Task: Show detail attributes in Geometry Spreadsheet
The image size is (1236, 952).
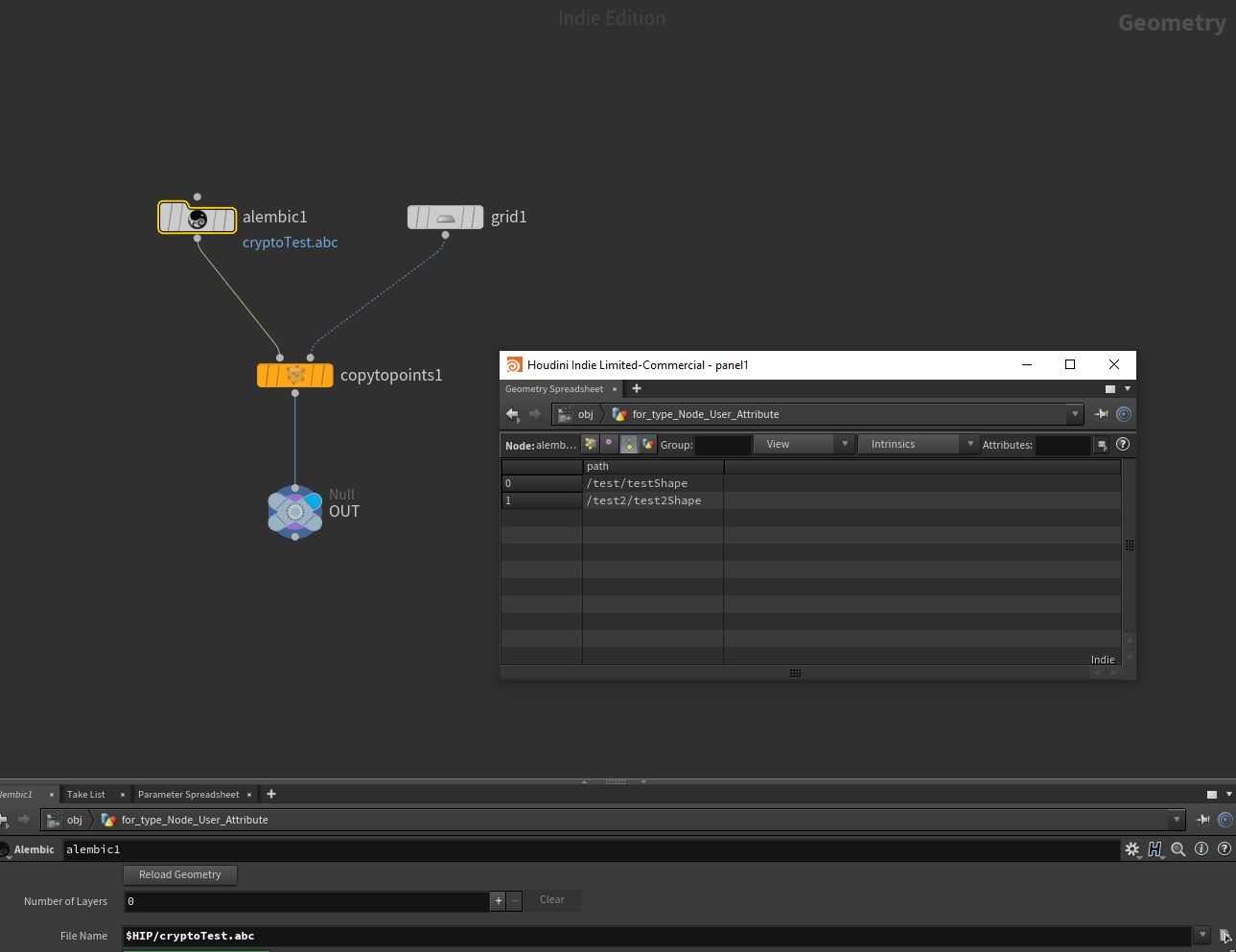Action: pos(648,444)
